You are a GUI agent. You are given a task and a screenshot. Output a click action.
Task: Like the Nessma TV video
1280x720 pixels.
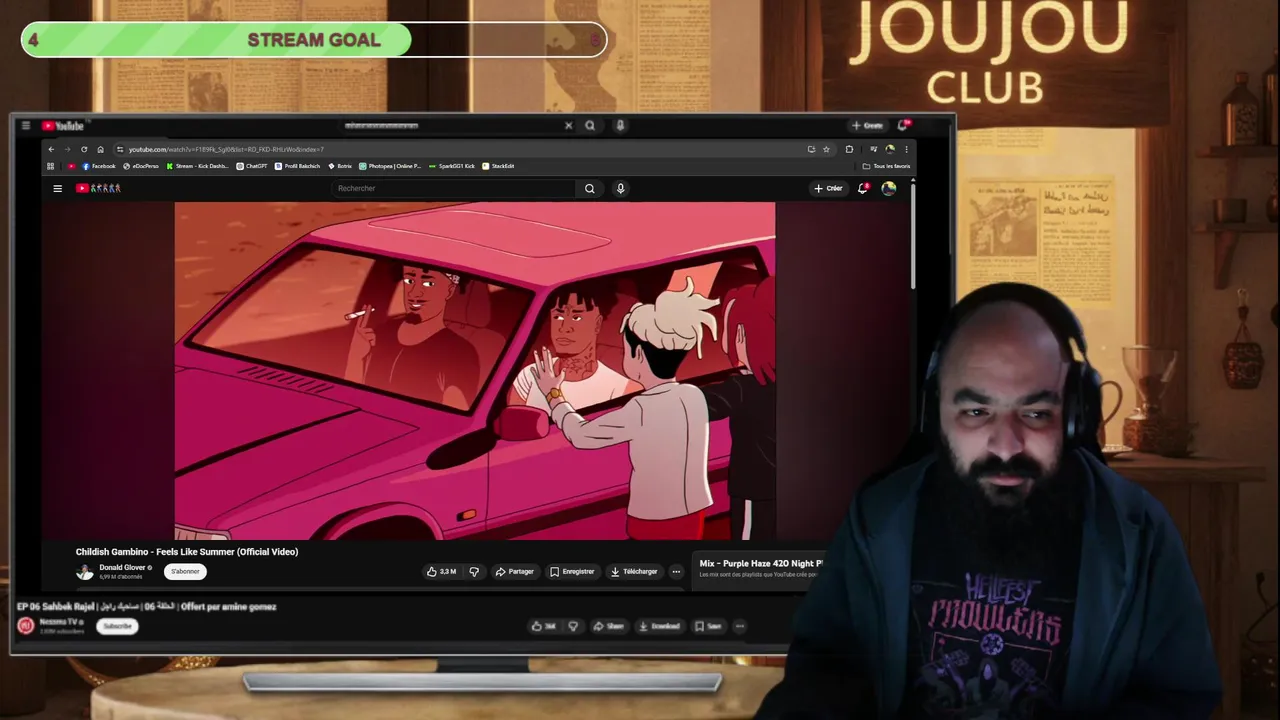click(x=544, y=627)
